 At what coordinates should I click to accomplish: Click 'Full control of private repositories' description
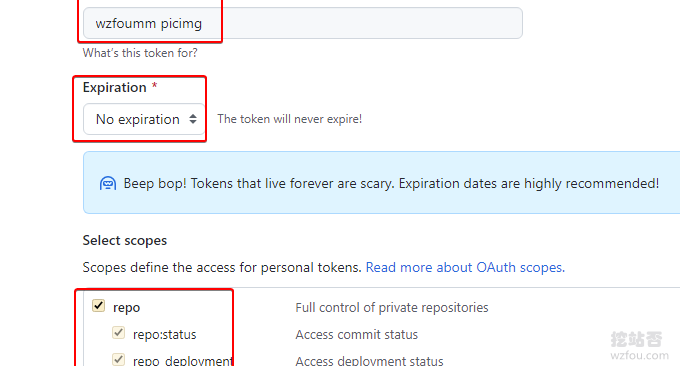(392, 307)
